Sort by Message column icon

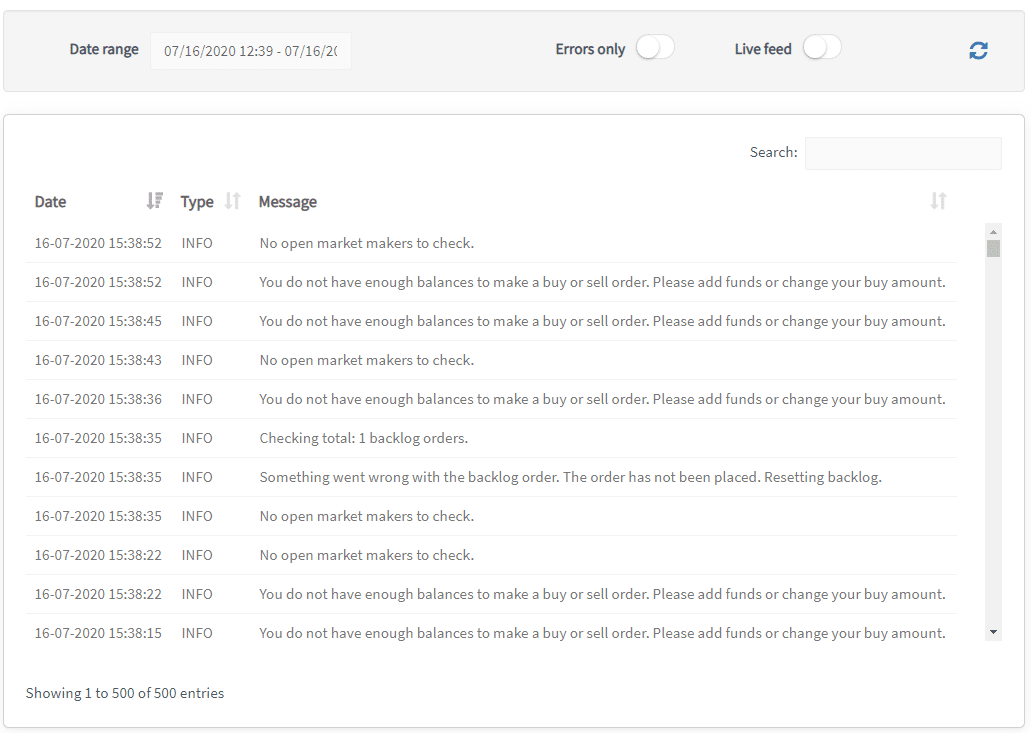click(938, 201)
